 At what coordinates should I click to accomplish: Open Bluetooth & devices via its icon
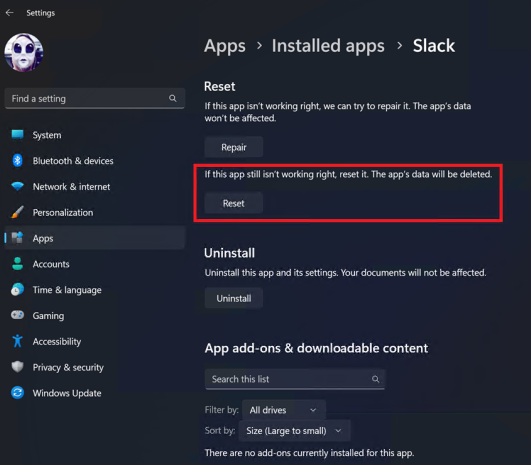pyautogui.click(x=17, y=161)
